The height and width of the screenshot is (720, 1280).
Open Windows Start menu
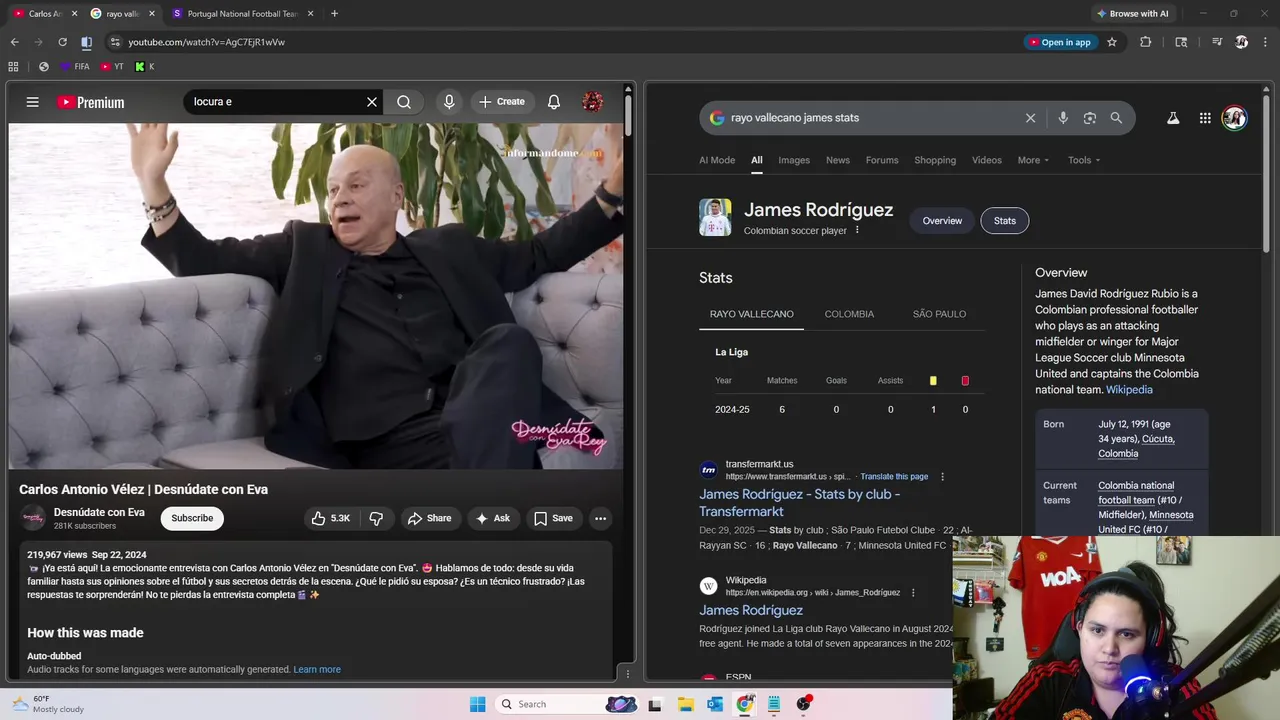(477, 704)
